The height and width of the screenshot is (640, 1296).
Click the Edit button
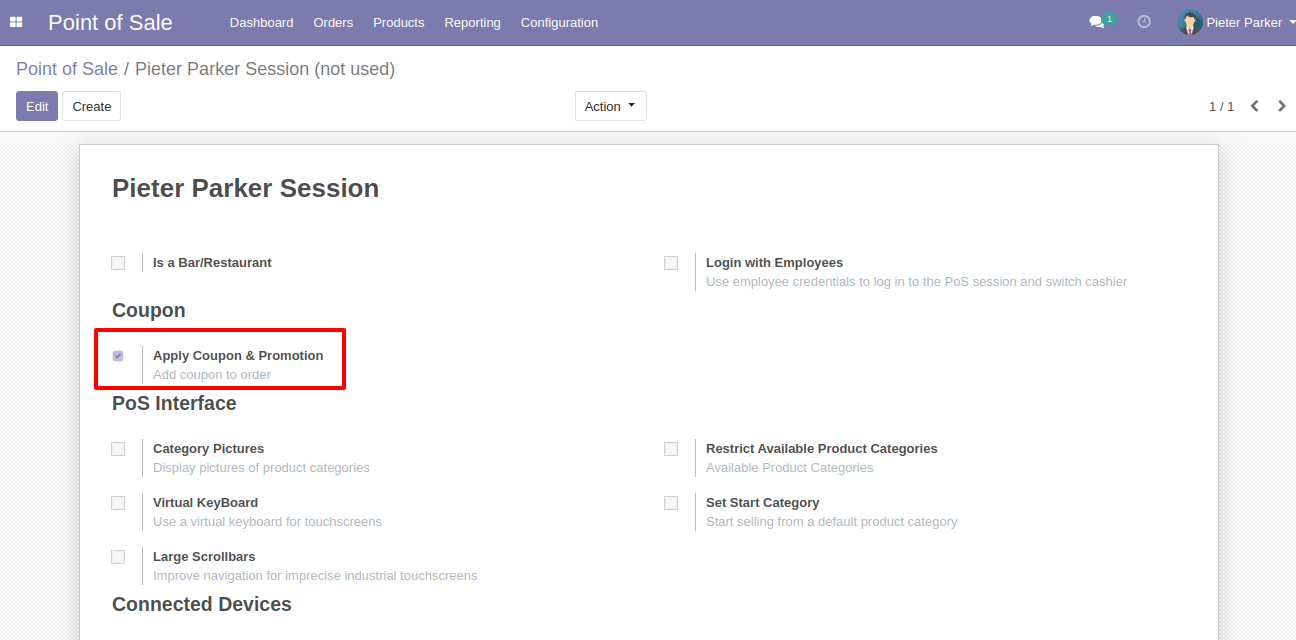pyautogui.click(x=37, y=106)
